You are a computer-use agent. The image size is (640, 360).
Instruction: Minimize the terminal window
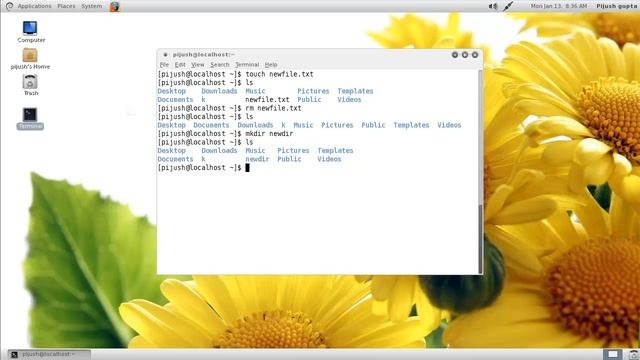455,55
